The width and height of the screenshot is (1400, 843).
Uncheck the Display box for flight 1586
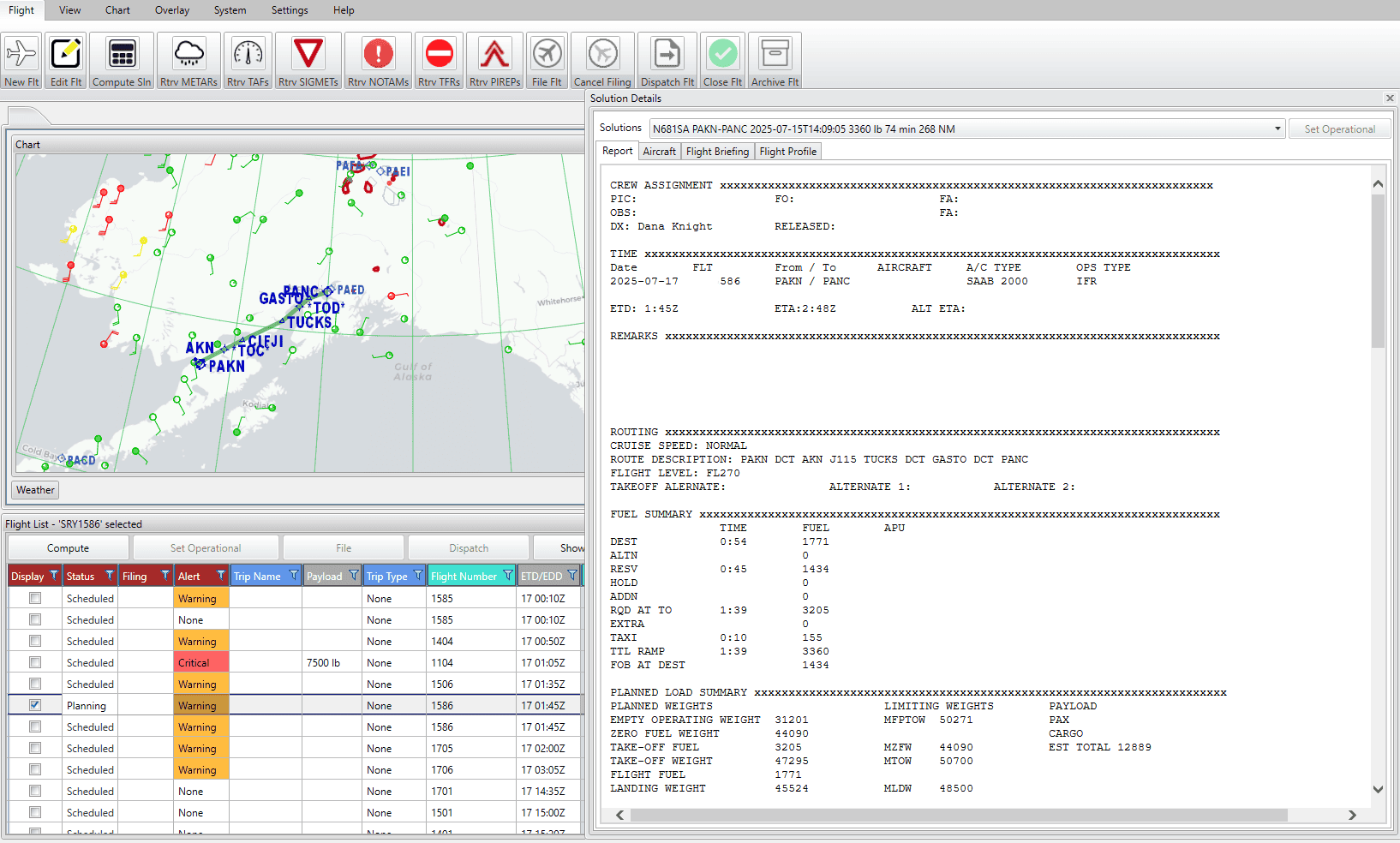(x=34, y=705)
